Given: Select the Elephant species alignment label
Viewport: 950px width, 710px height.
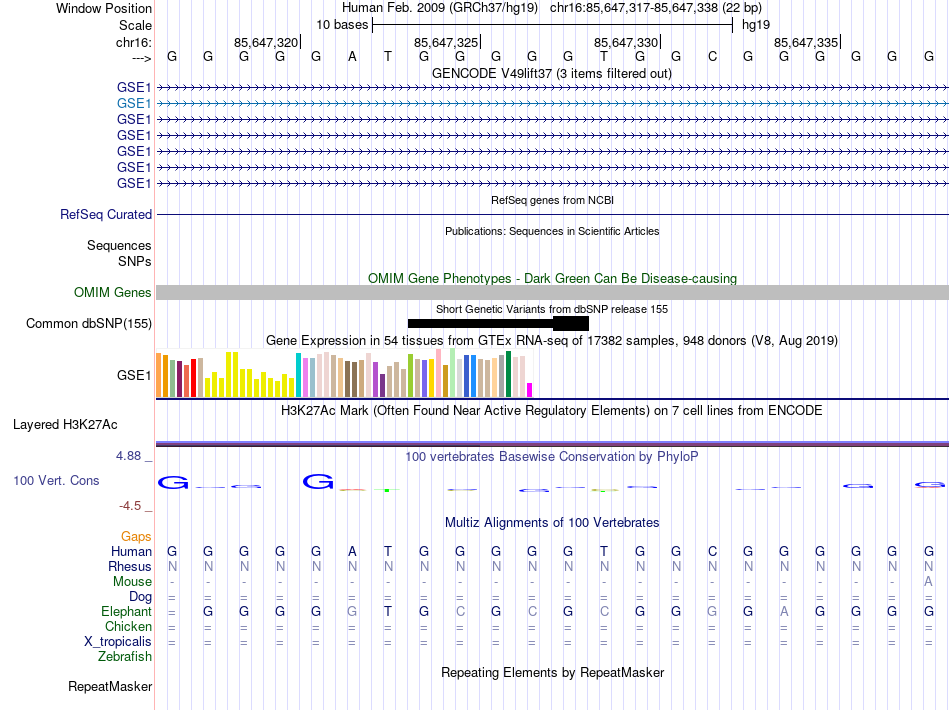Looking at the screenshot, I should pos(126,612).
